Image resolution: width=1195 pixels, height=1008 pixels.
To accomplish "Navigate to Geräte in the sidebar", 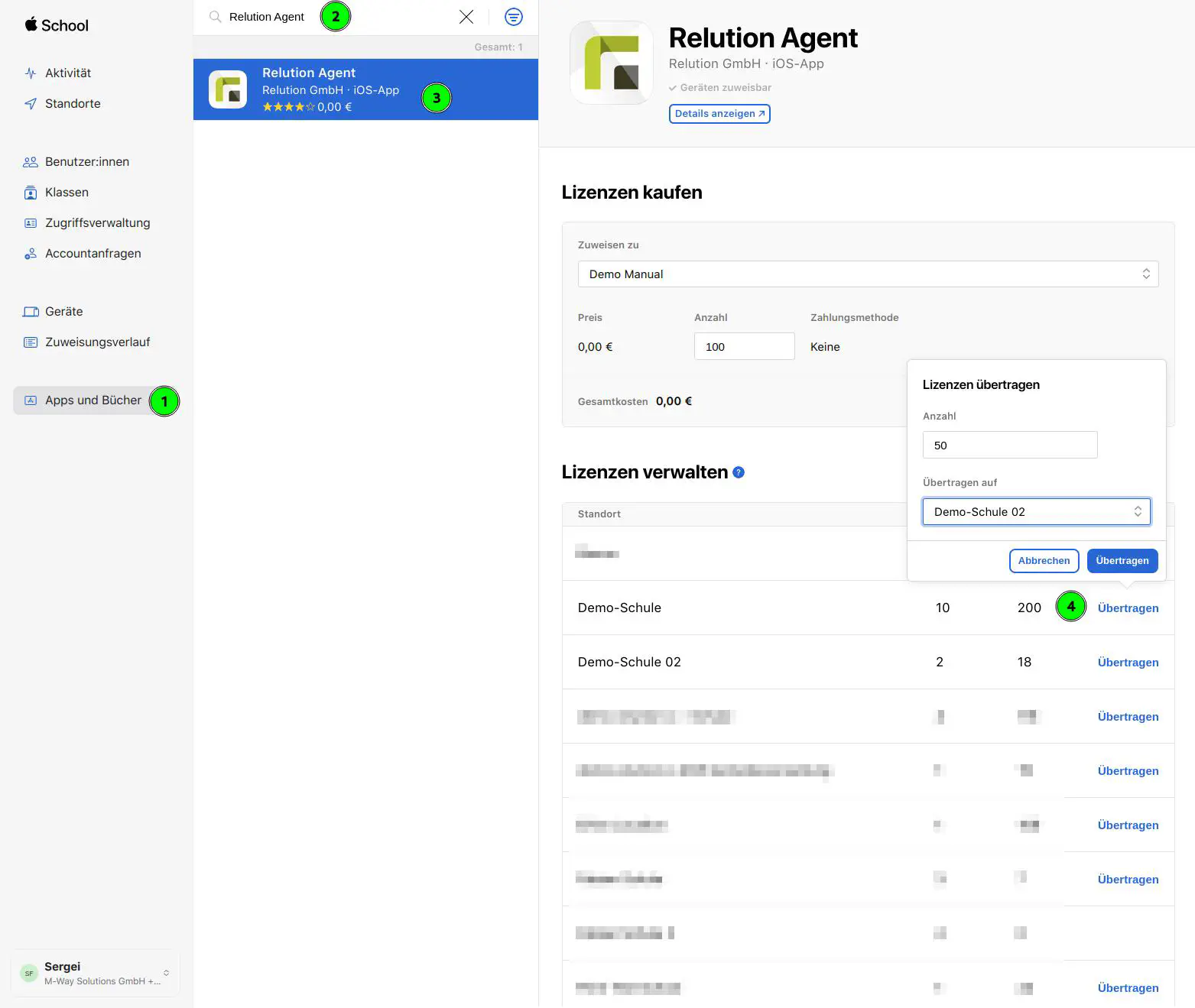I will 63,312.
